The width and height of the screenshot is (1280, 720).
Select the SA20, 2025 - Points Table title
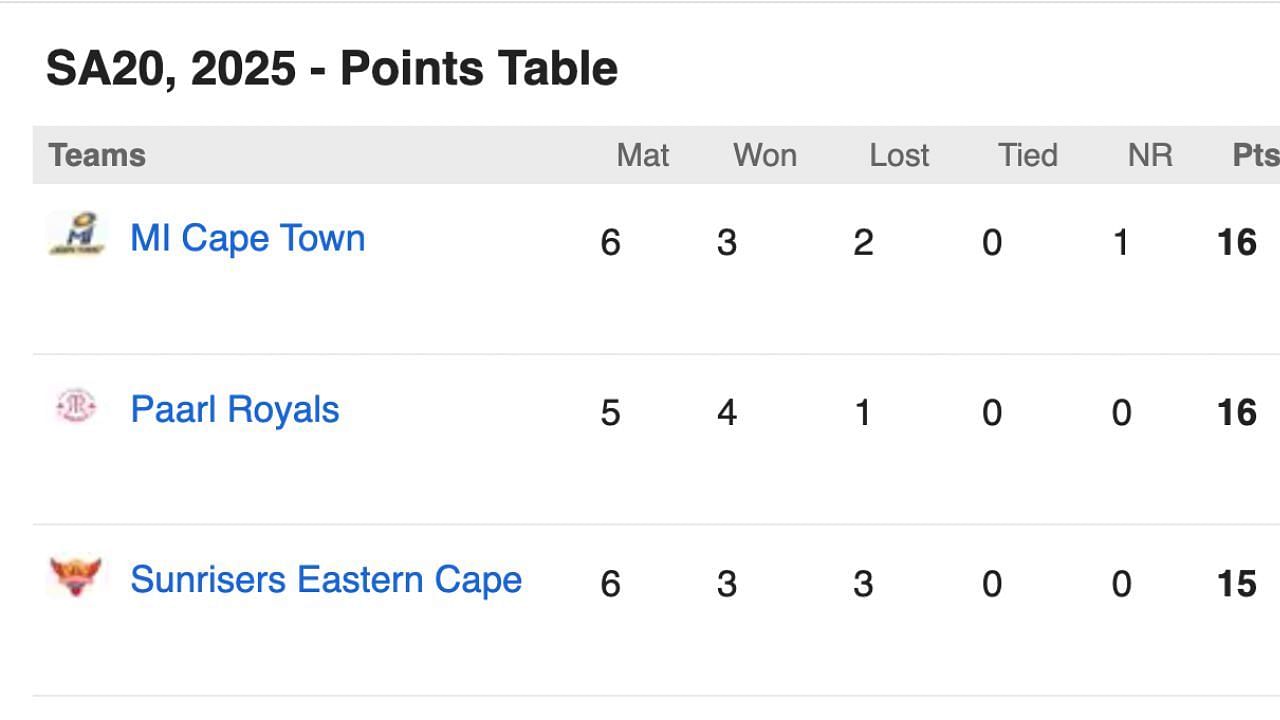[x=332, y=69]
